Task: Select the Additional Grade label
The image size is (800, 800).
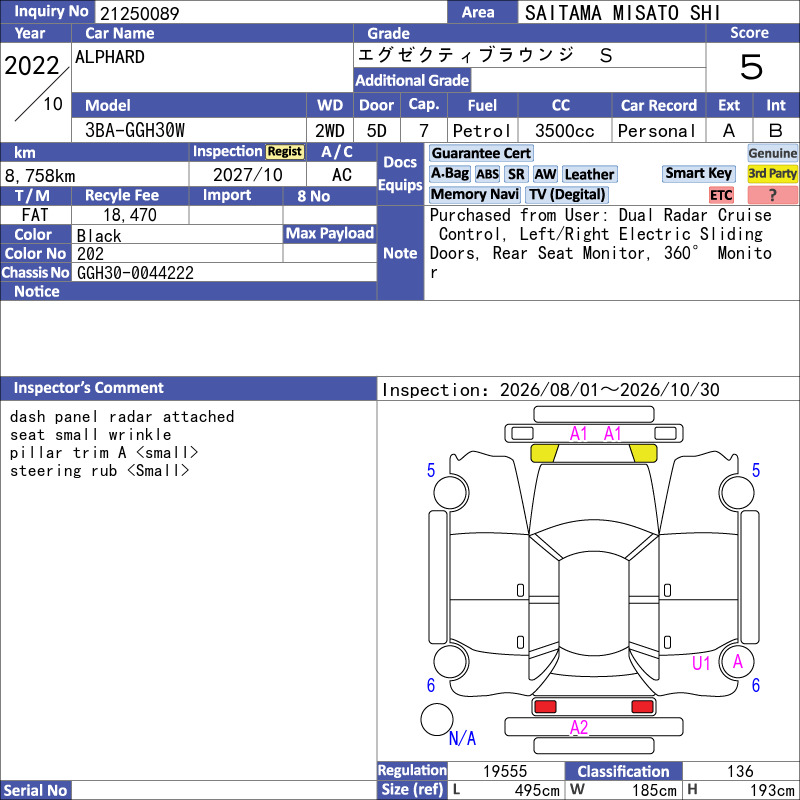Action: (x=412, y=80)
